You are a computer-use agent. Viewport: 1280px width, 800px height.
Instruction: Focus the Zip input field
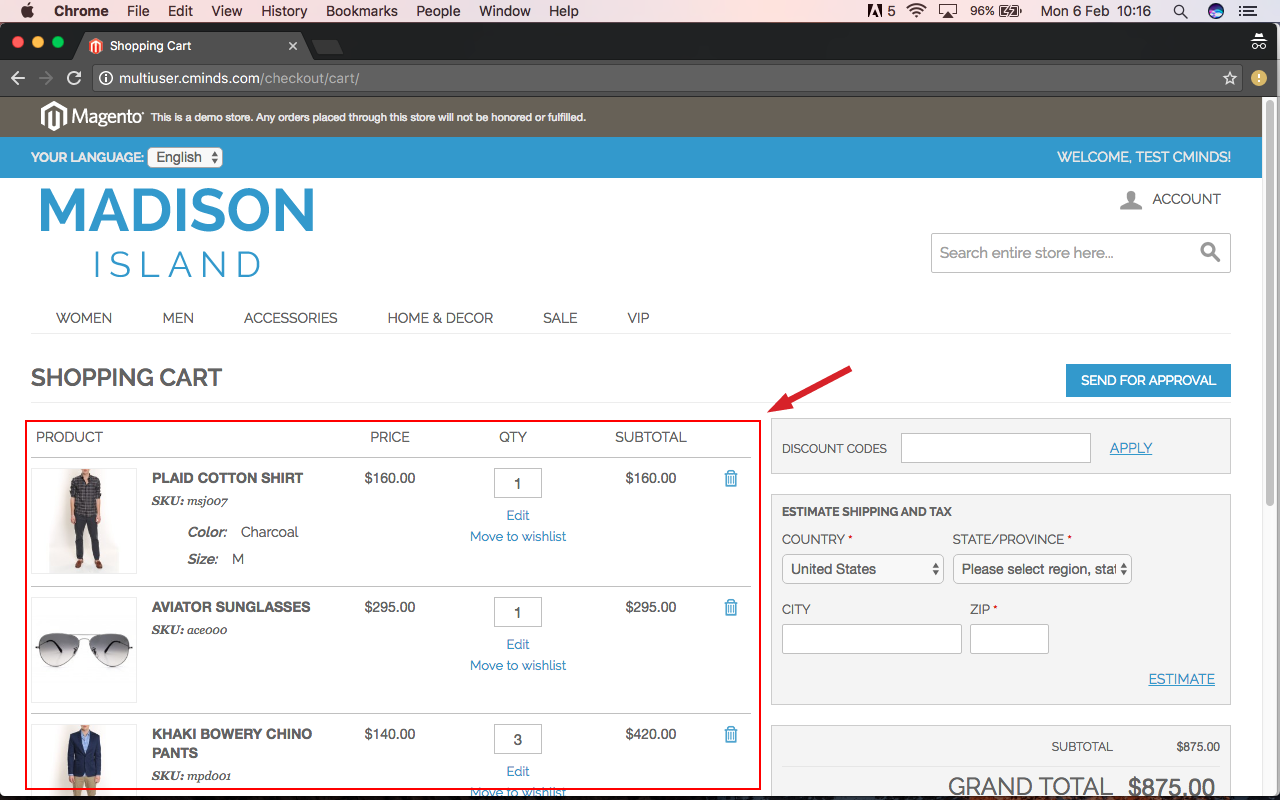pos(1009,639)
